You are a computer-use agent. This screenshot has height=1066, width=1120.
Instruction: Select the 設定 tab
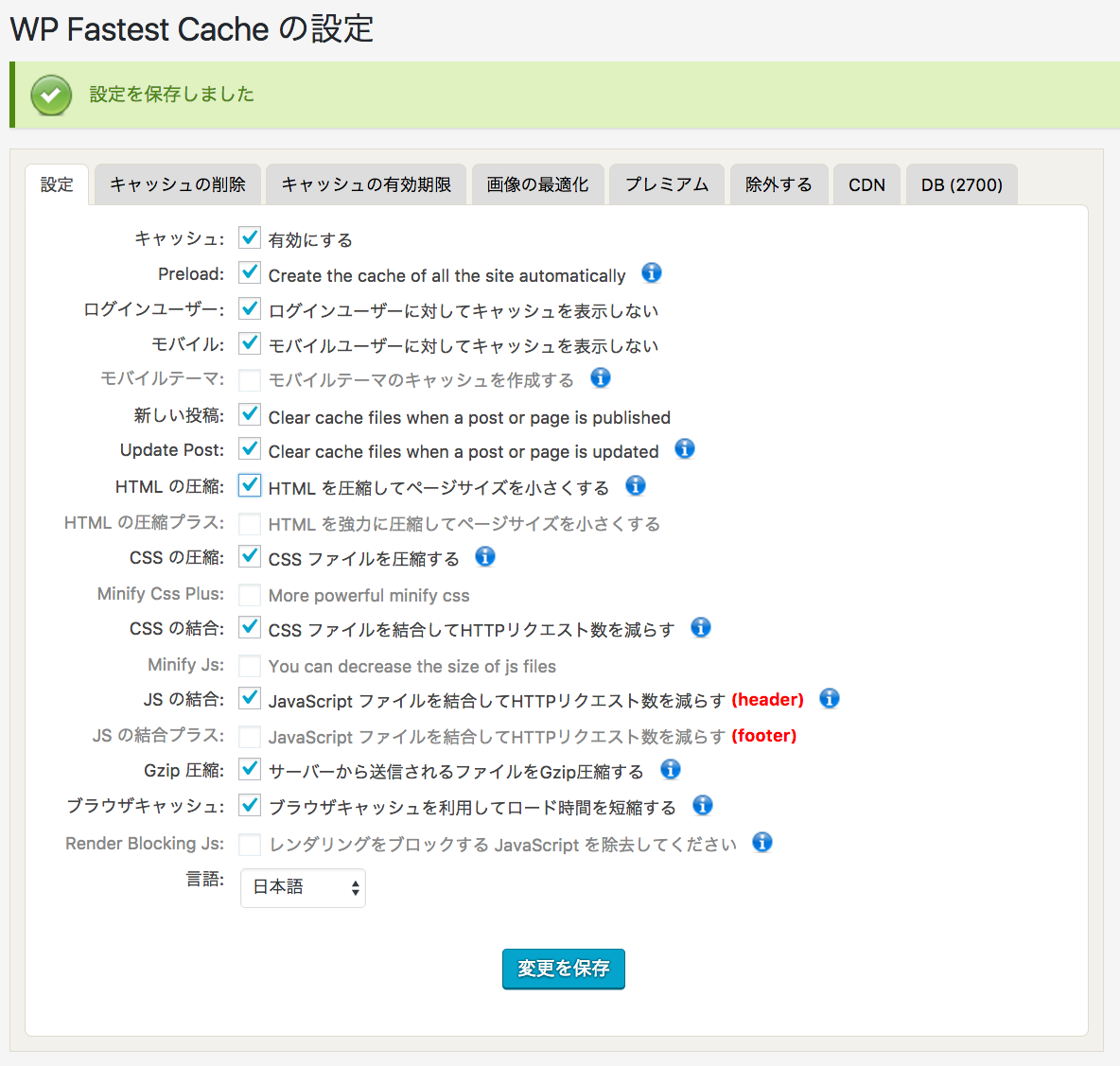point(57,184)
